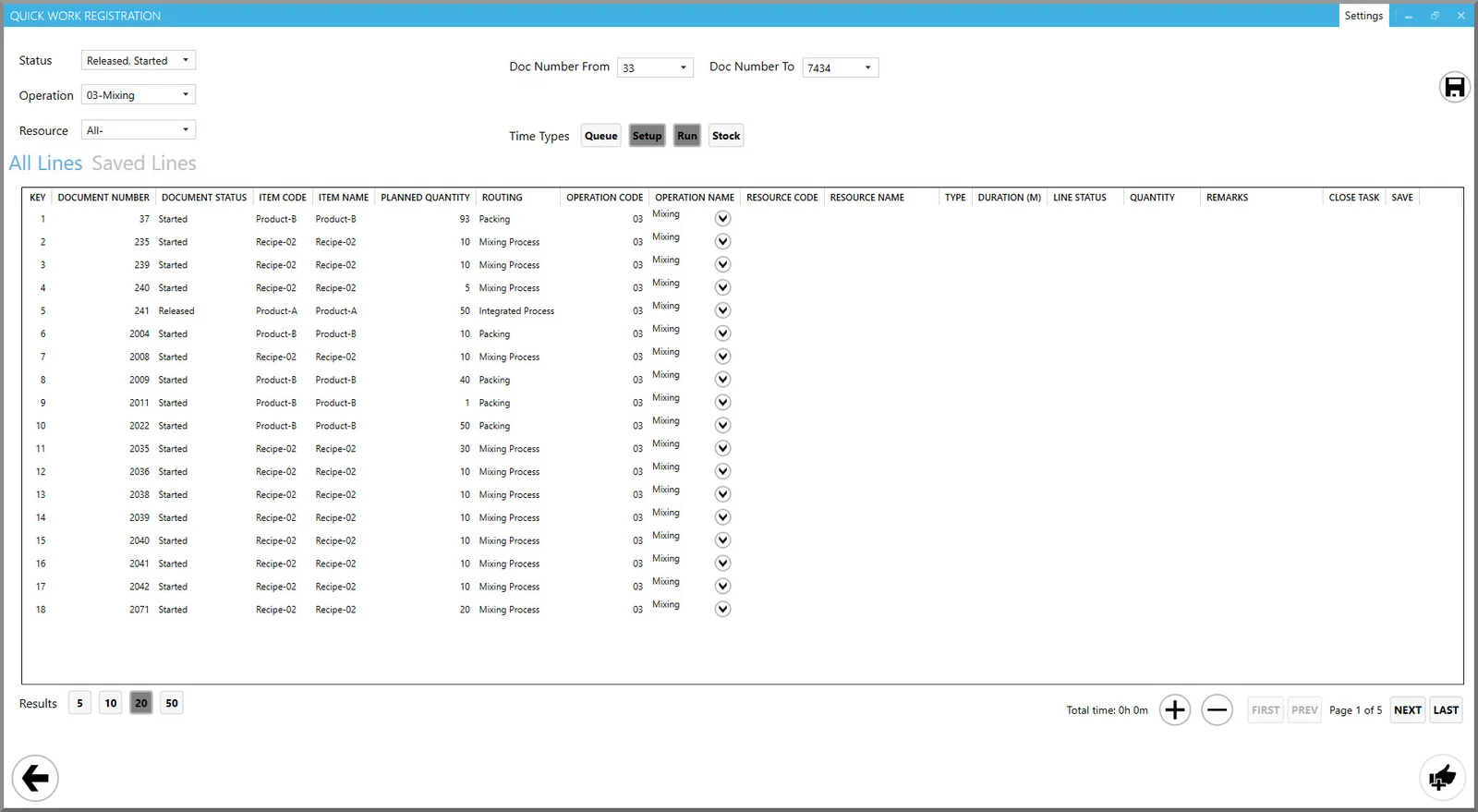Expand row for document 2009
Screen dimensions: 1478x812
[723, 380]
